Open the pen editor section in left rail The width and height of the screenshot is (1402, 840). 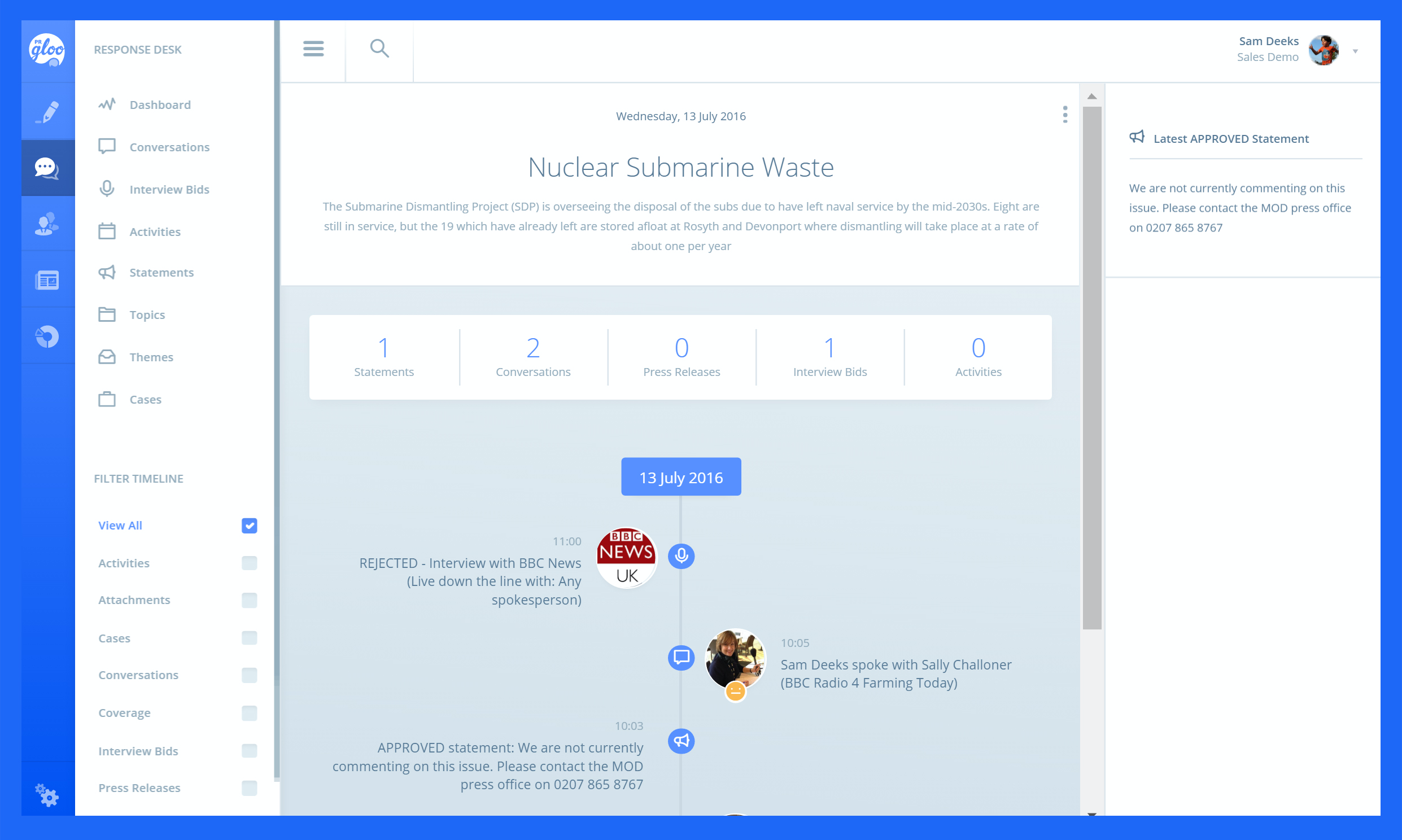tap(47, 112)
